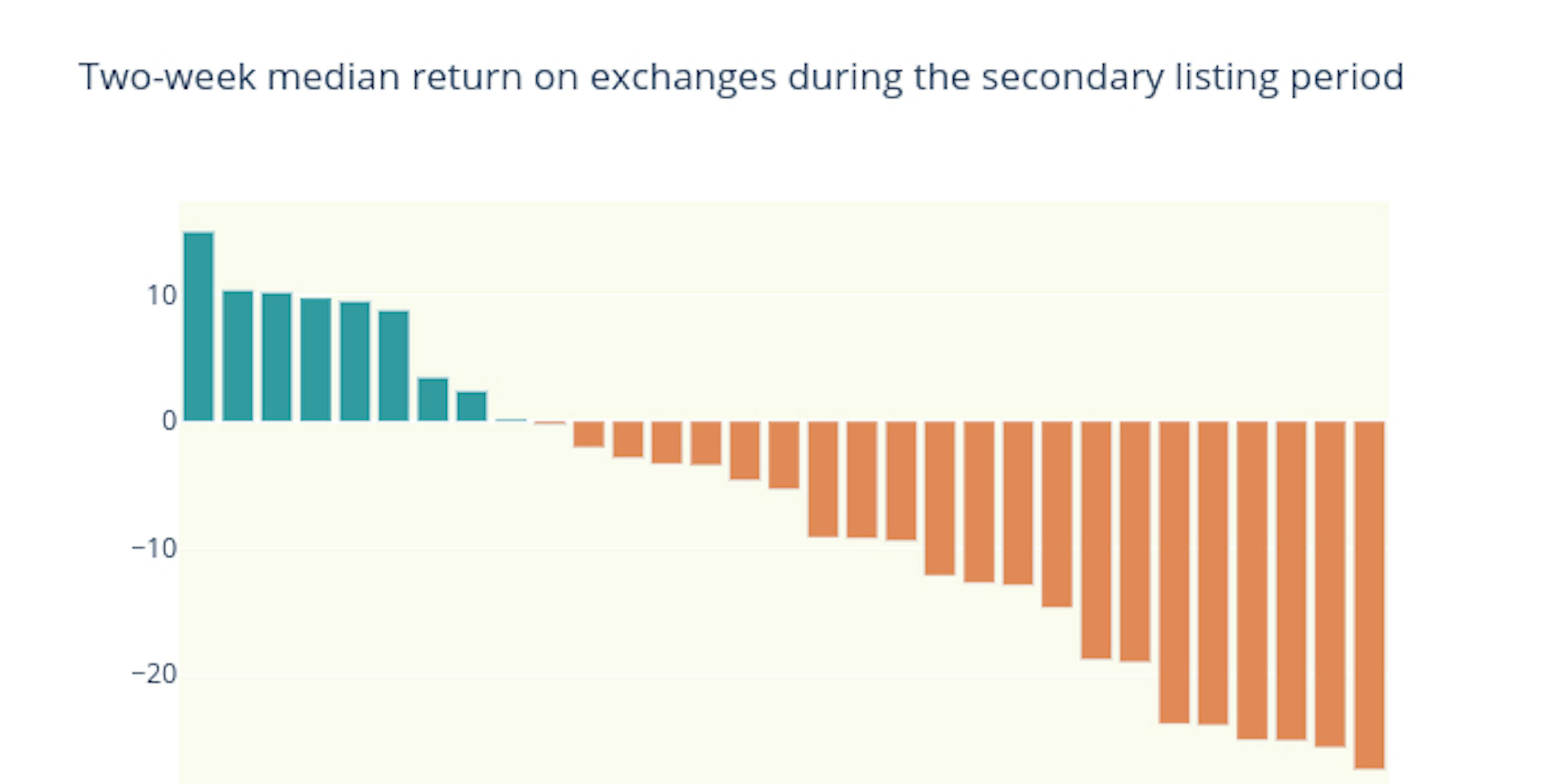This screenshot has height=784, width=1568.
Task: Click the eighth teal bar, about 2
Action: point(472,406)
